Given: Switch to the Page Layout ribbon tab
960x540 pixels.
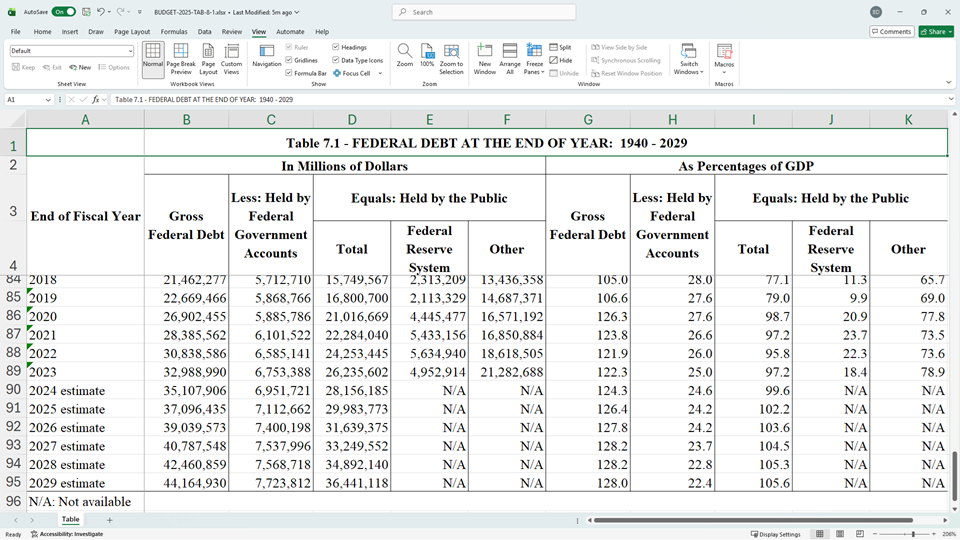Looking at the screenshot, I should pyautogui.click(x=132, y=32).
